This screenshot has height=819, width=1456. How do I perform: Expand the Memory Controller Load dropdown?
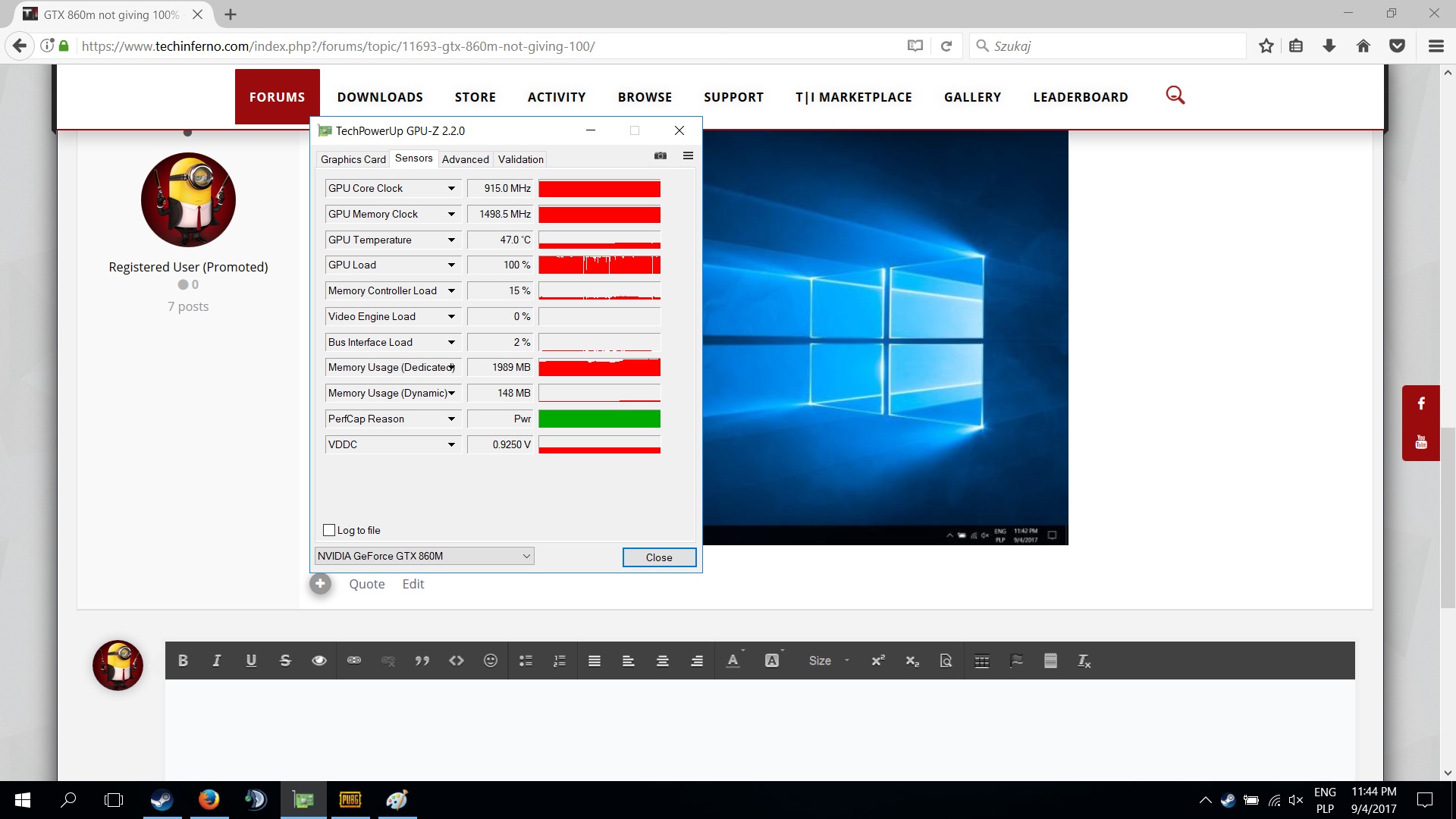click(451, 290)
